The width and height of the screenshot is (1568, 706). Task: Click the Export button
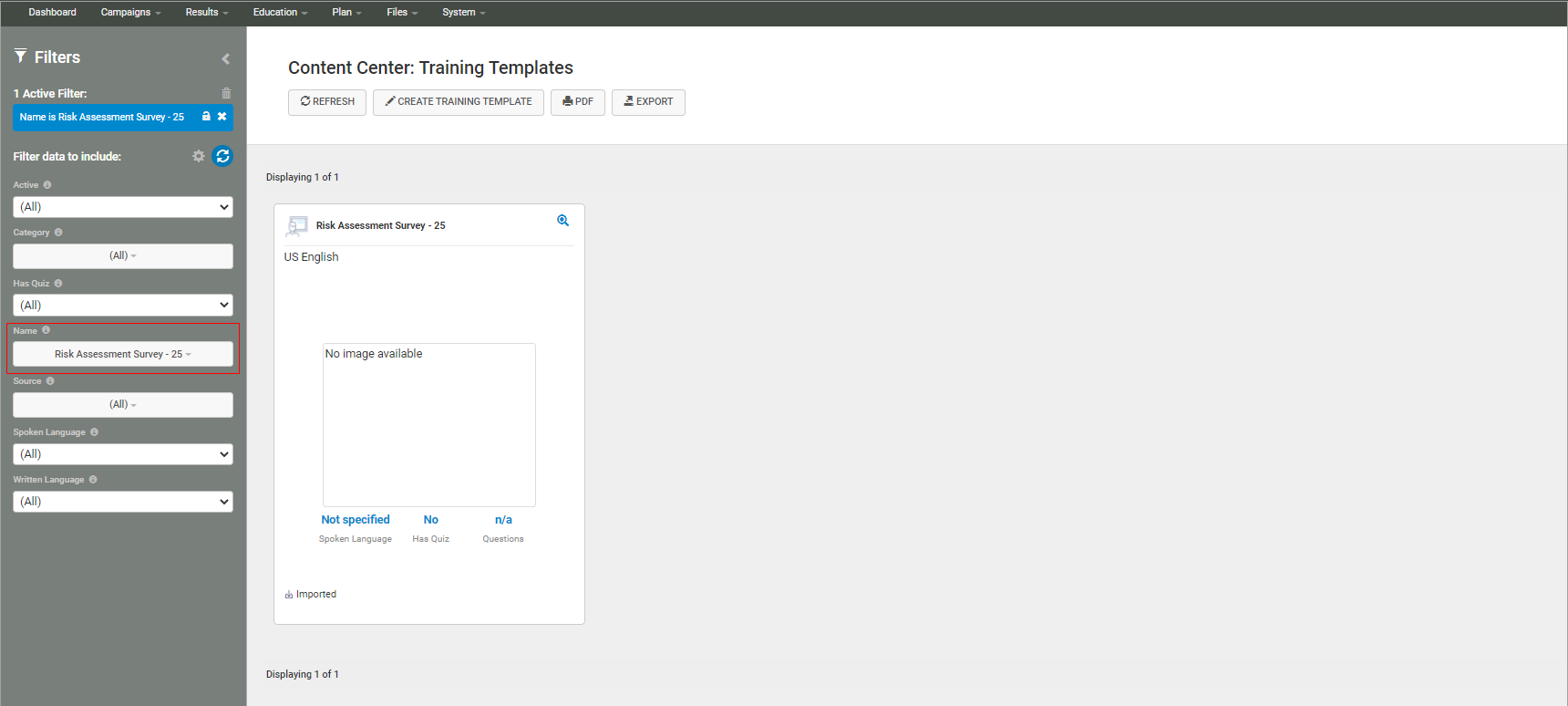click(x=648, y=102)
